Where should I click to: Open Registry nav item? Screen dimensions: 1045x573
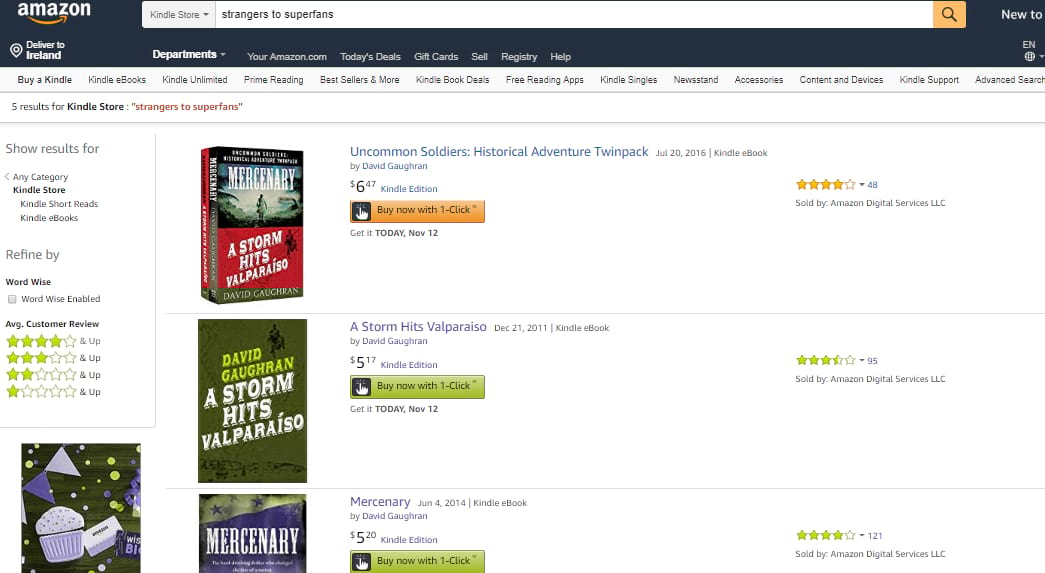[x=519, y=57]
